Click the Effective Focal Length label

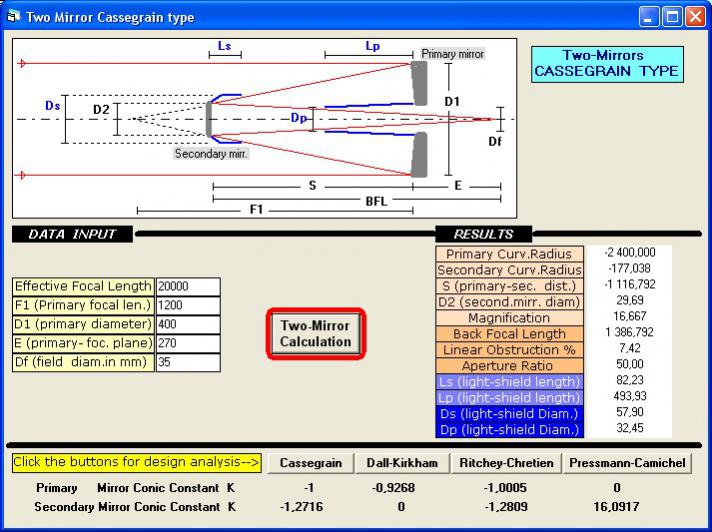click(83, 286)
